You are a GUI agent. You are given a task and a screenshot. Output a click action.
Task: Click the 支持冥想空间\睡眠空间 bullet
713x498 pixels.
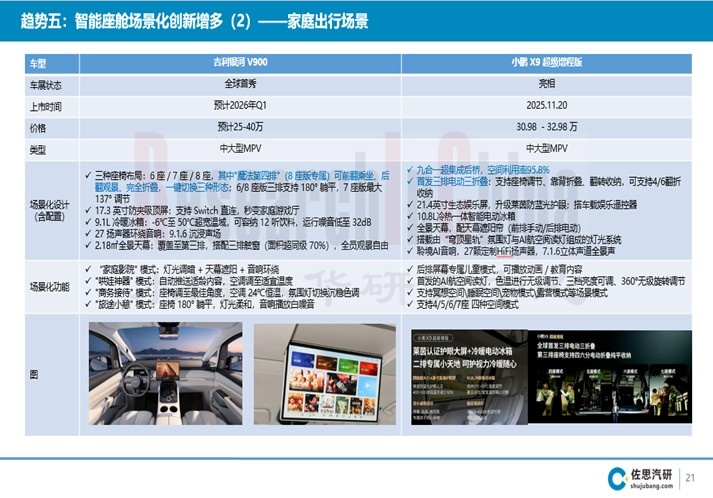pos(507,292)
